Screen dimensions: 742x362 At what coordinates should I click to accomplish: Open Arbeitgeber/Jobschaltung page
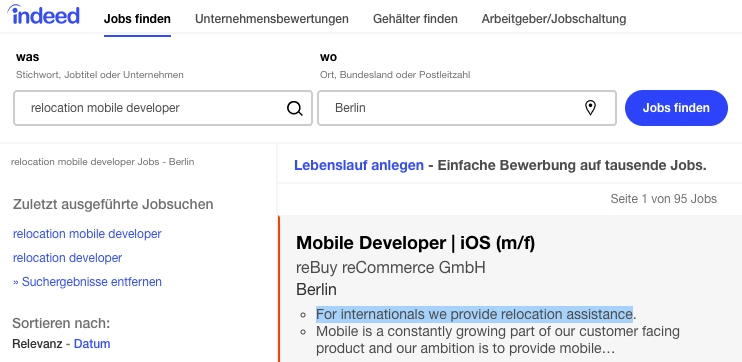554,19
